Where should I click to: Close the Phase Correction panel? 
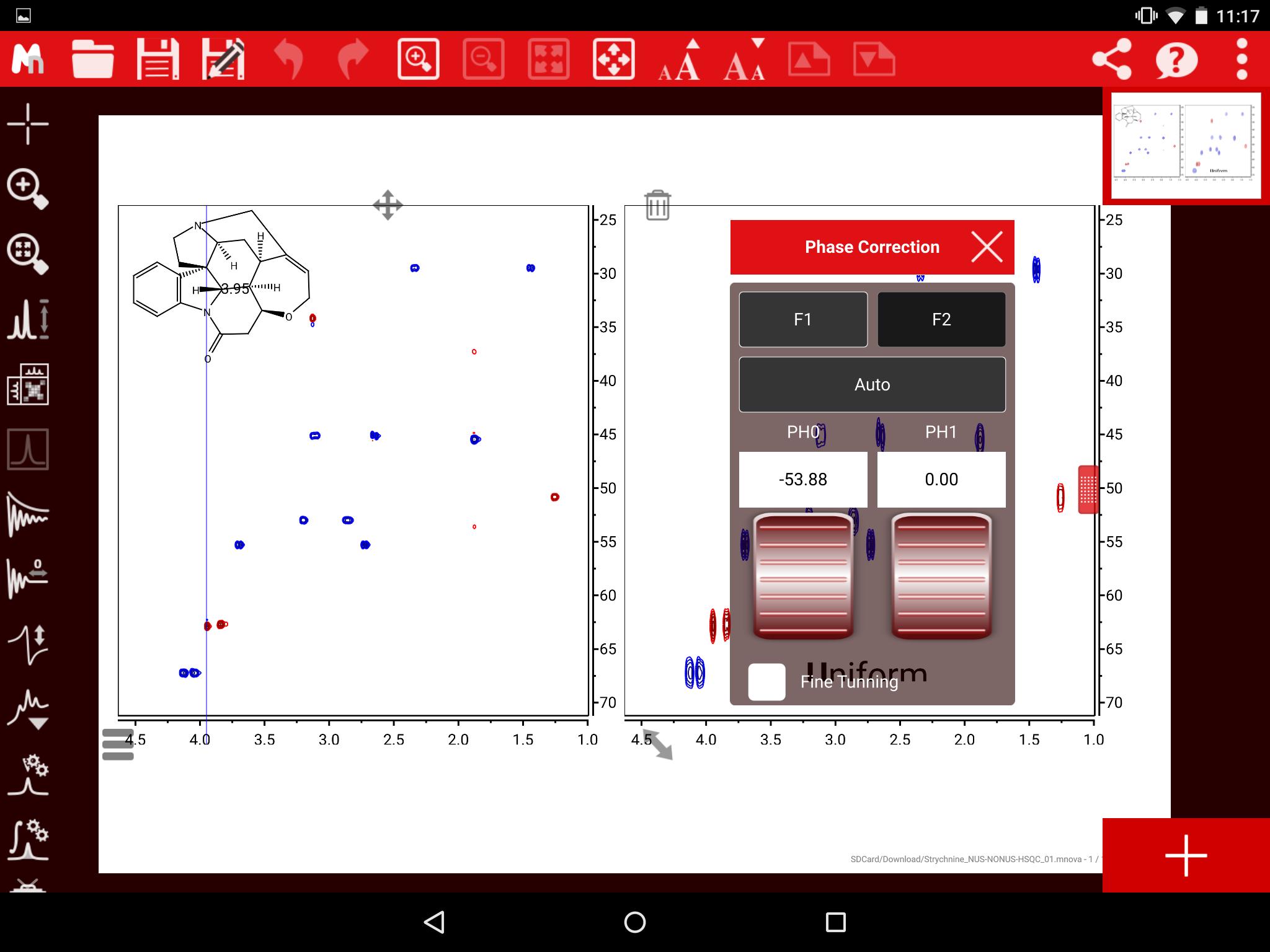[x=987, y=247]
